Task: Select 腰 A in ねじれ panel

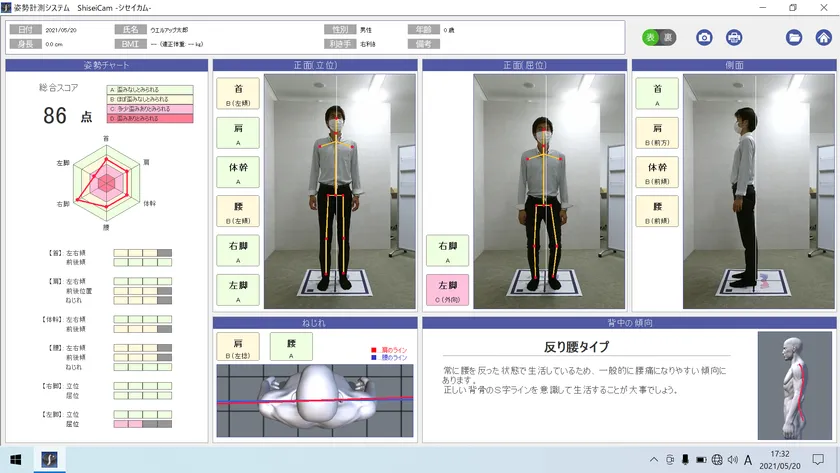Action: point(291,347)
